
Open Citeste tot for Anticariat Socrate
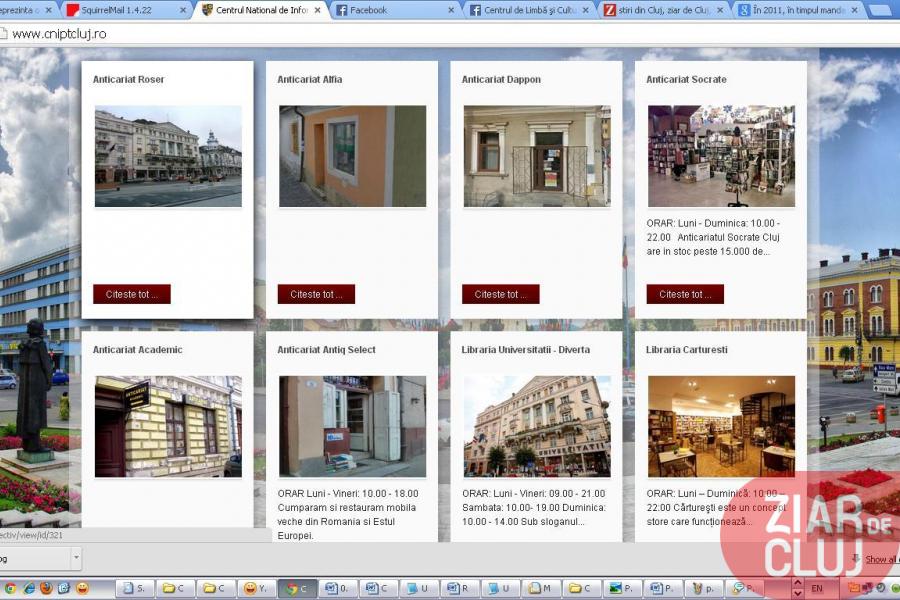coord(685,294)
